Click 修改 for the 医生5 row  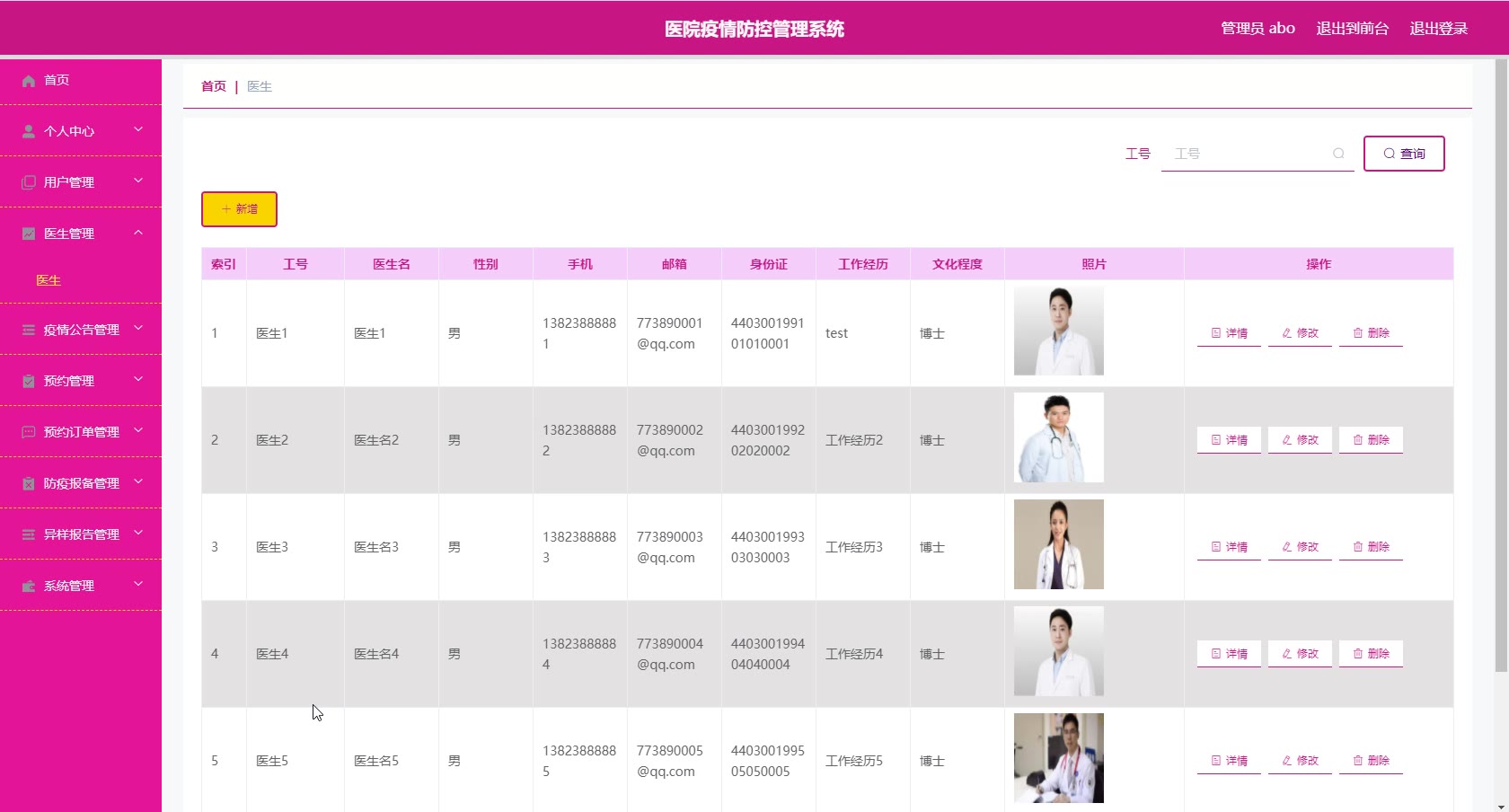coord(1300,761)
